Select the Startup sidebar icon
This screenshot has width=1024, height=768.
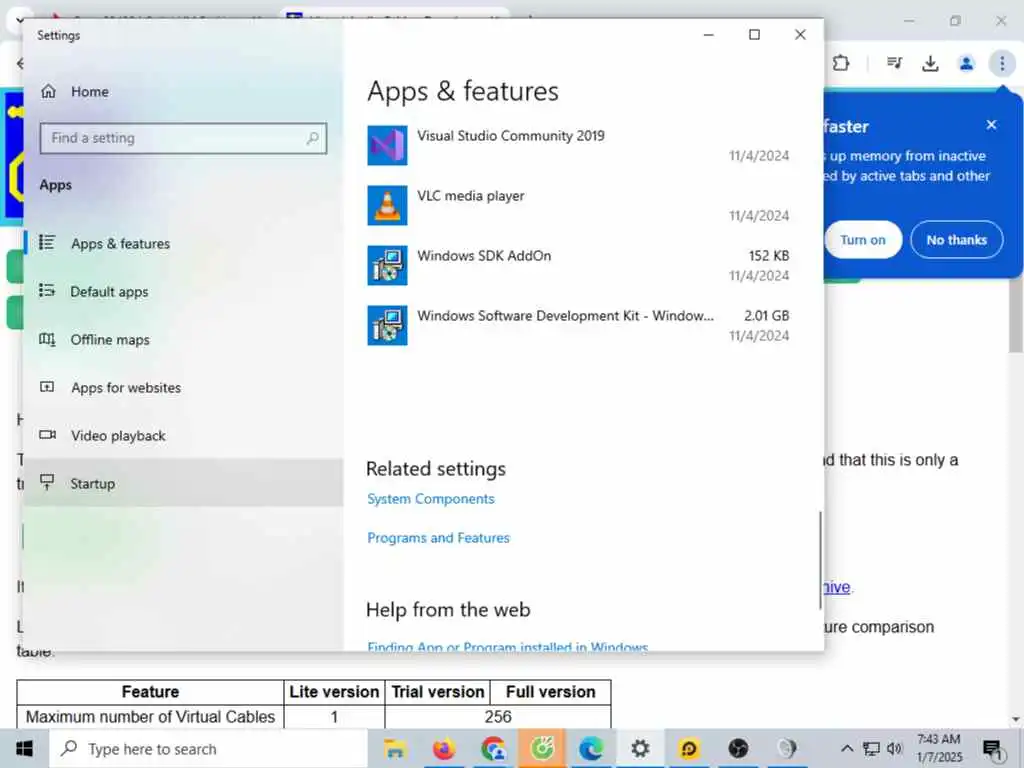[x=47, y=483]
